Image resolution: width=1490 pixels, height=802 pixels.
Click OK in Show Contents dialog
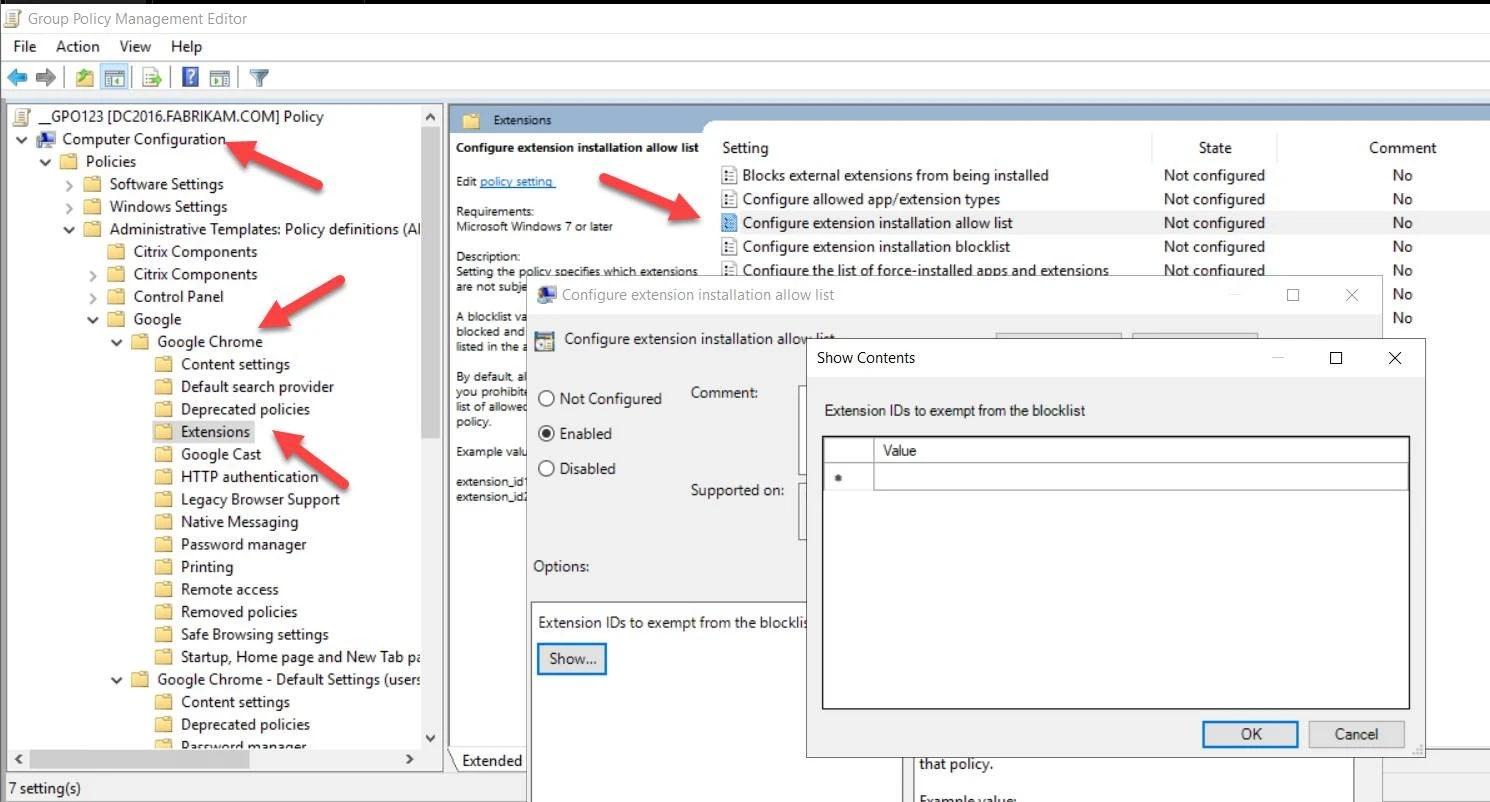[1251, 734]
